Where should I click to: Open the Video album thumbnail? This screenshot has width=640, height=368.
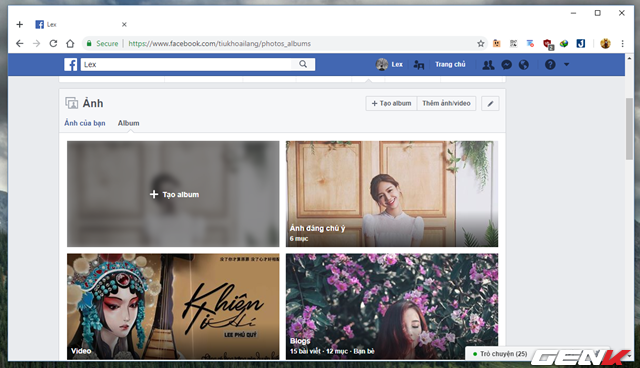[x=173, y=306]
